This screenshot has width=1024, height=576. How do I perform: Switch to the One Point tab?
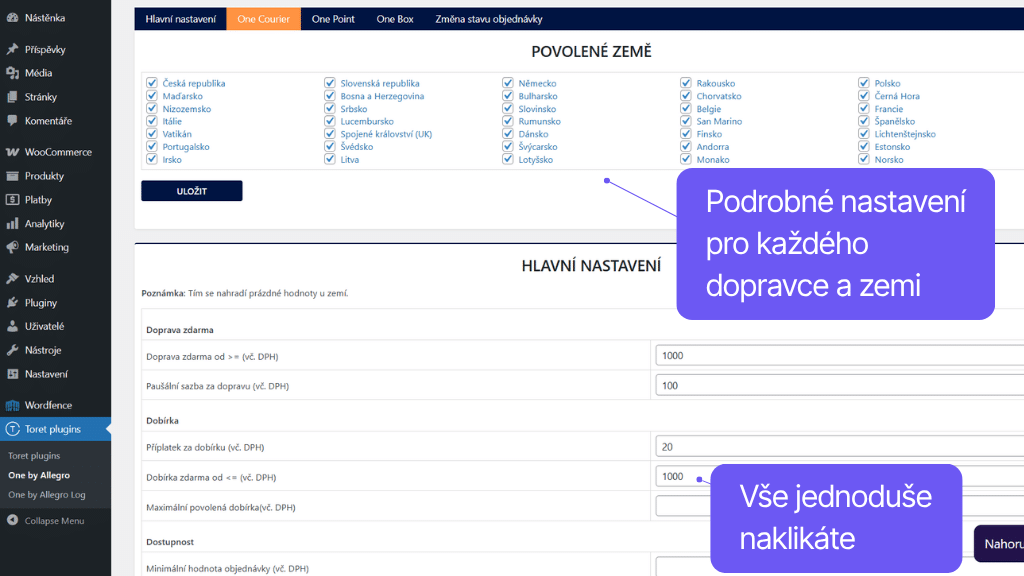point(333,18)
